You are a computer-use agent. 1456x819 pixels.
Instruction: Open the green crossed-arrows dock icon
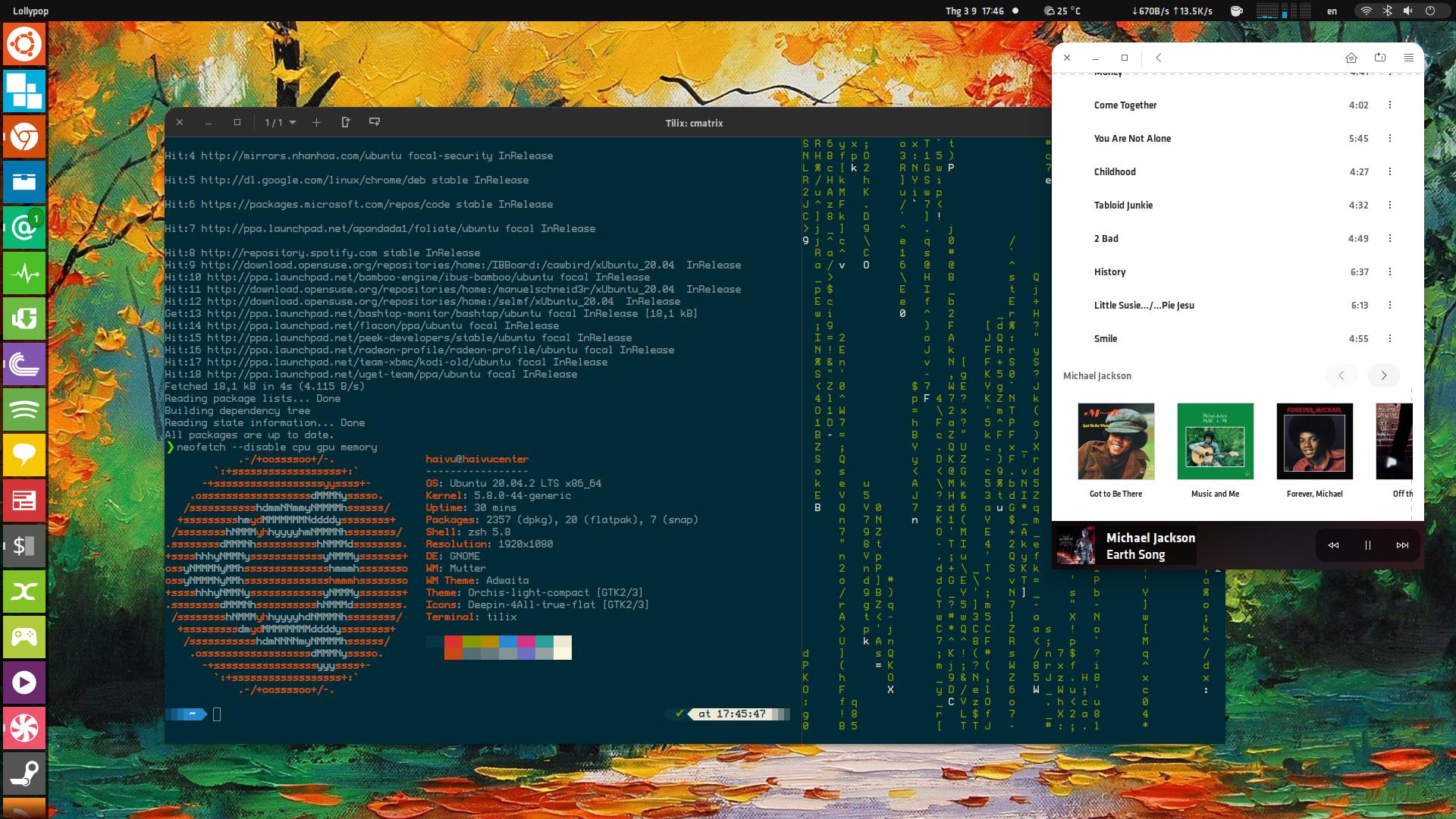click(x=24, y=591)
